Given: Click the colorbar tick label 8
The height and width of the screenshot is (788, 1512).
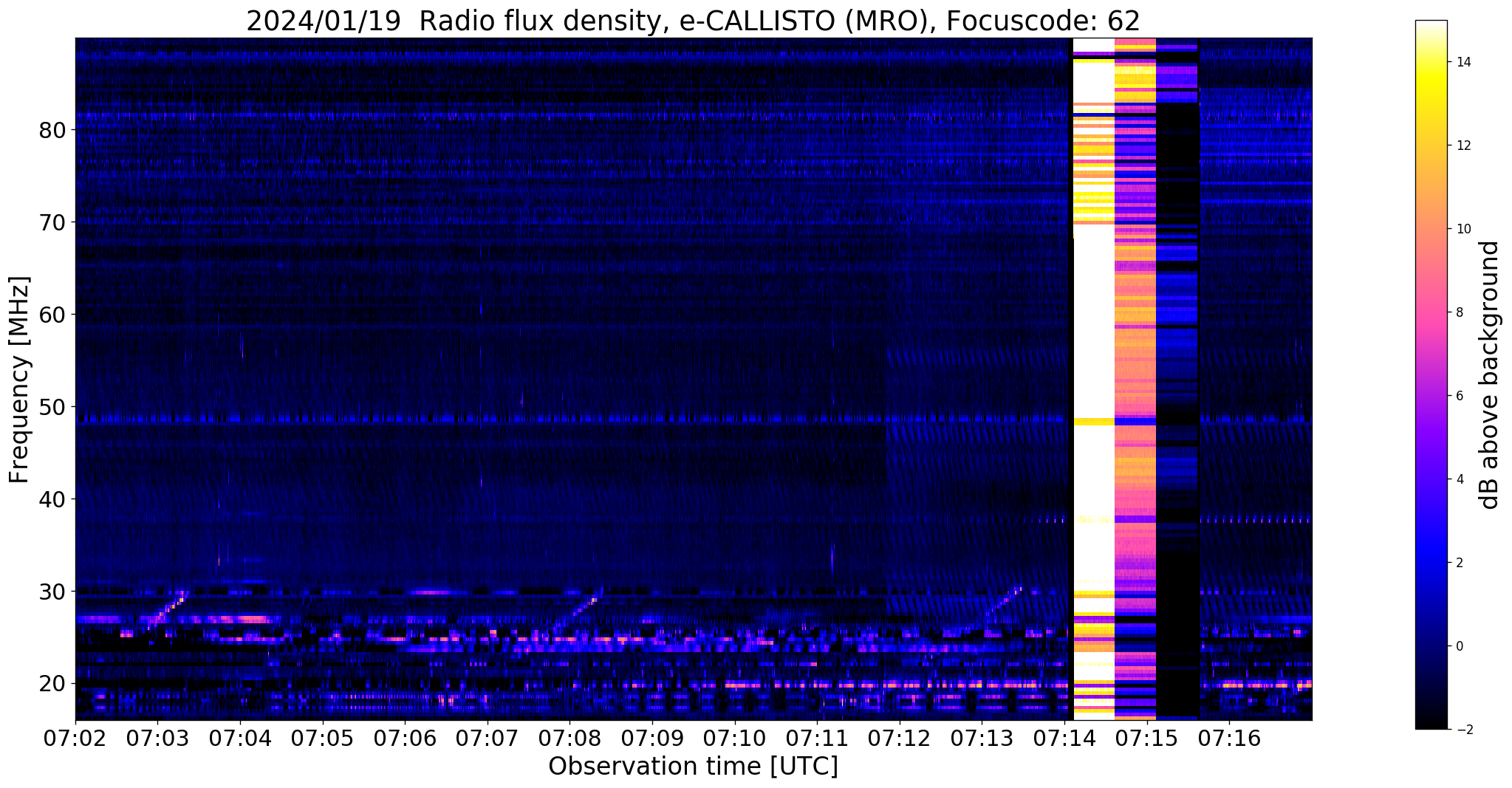Looking at the screenshot, I should coord(1459,312).
